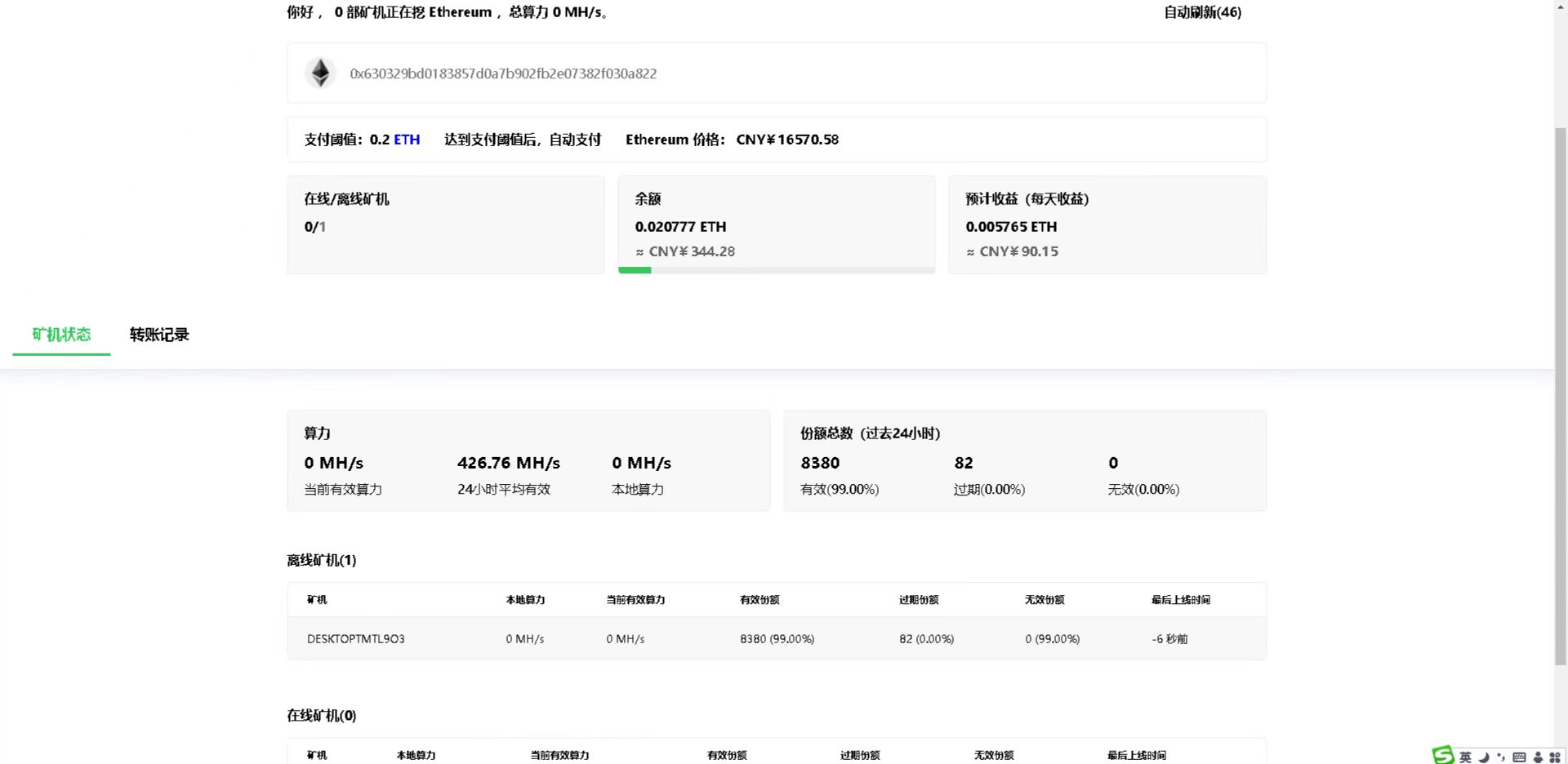Image resolution: width=1568 pixels, height=764 pixels.
Task: Open the Sogou toolbox grid icon
Action: click(x=1555, y=757)
